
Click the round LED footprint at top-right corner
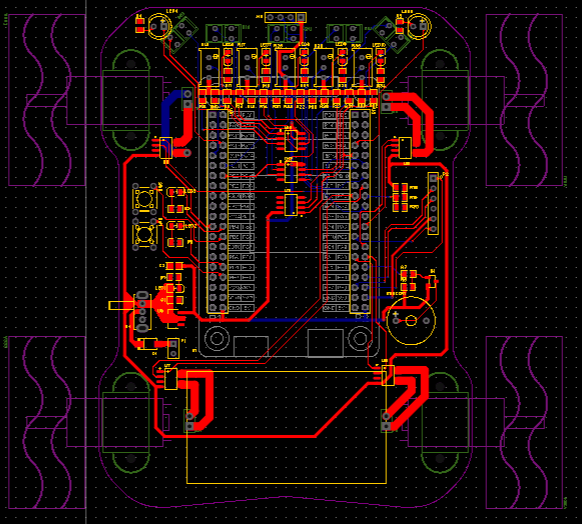coord(418,26)
